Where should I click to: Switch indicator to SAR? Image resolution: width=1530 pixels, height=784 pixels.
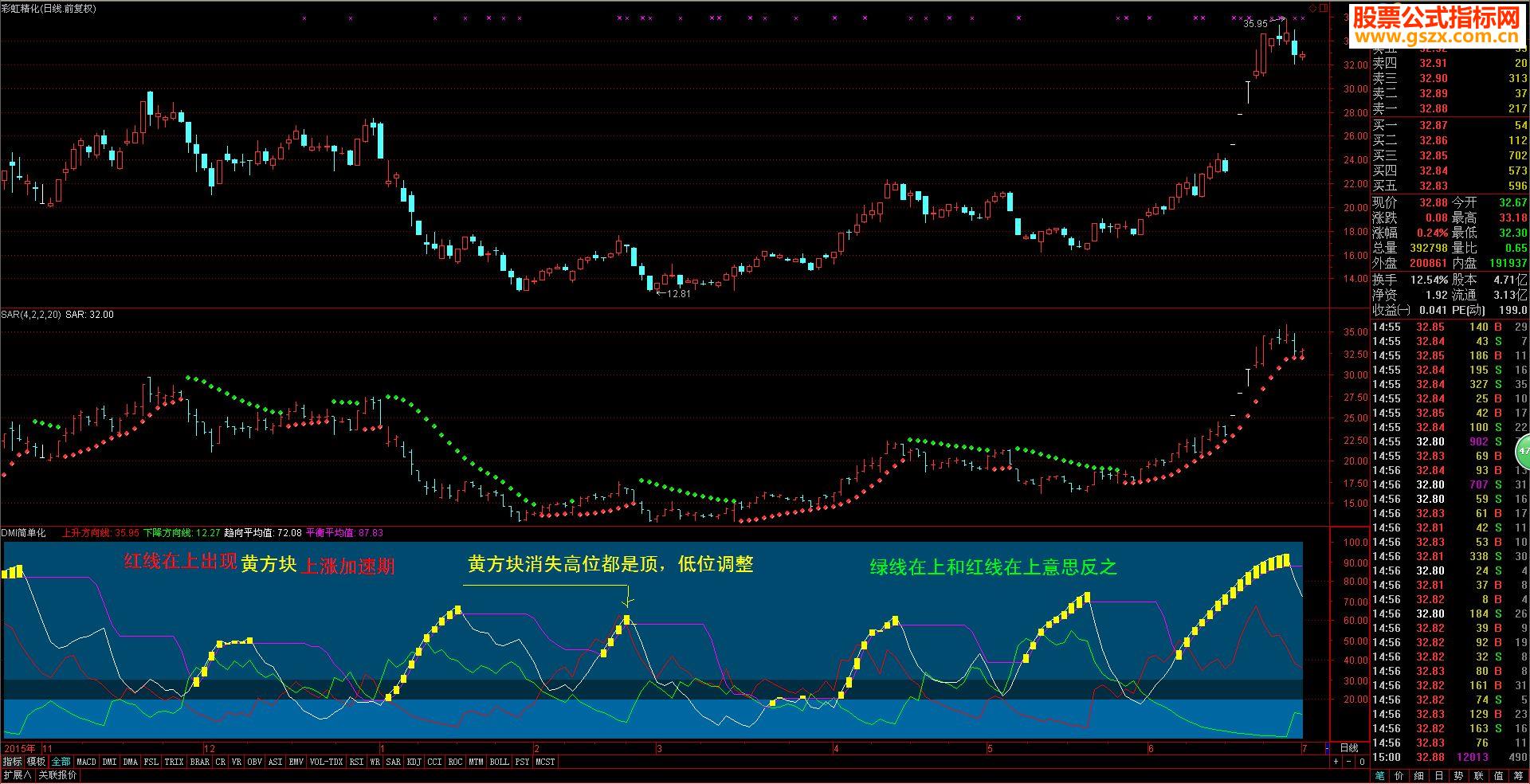tap(393, 762)
